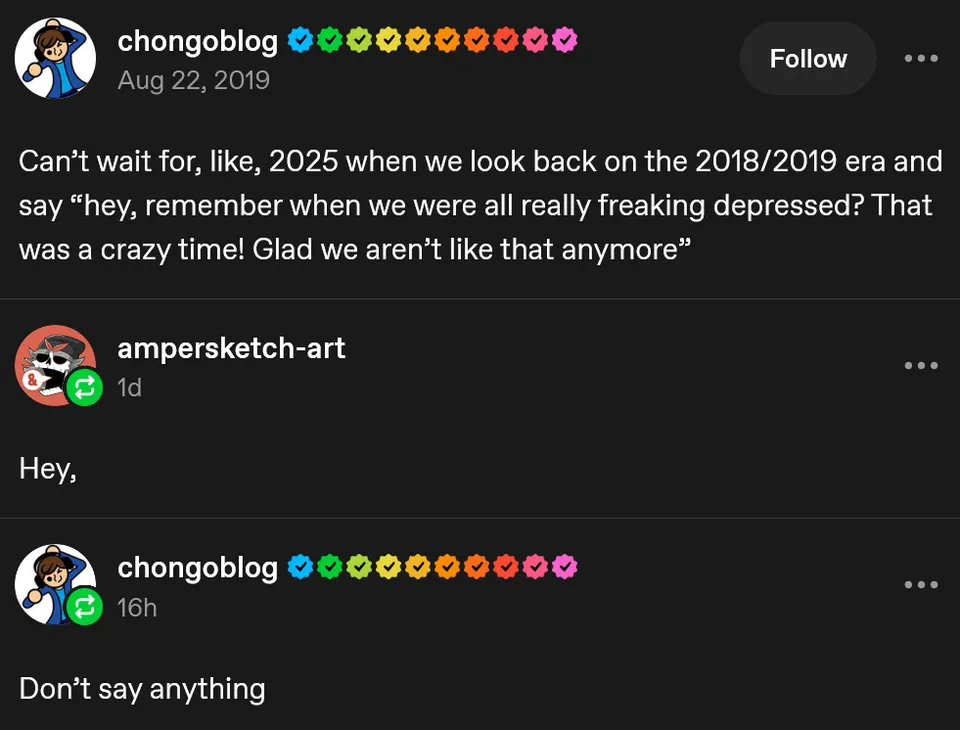The image size is (960, 730).
Task: Click the 1d reblog timestamp
Action: pyautogui.click(x=130, y=387)
